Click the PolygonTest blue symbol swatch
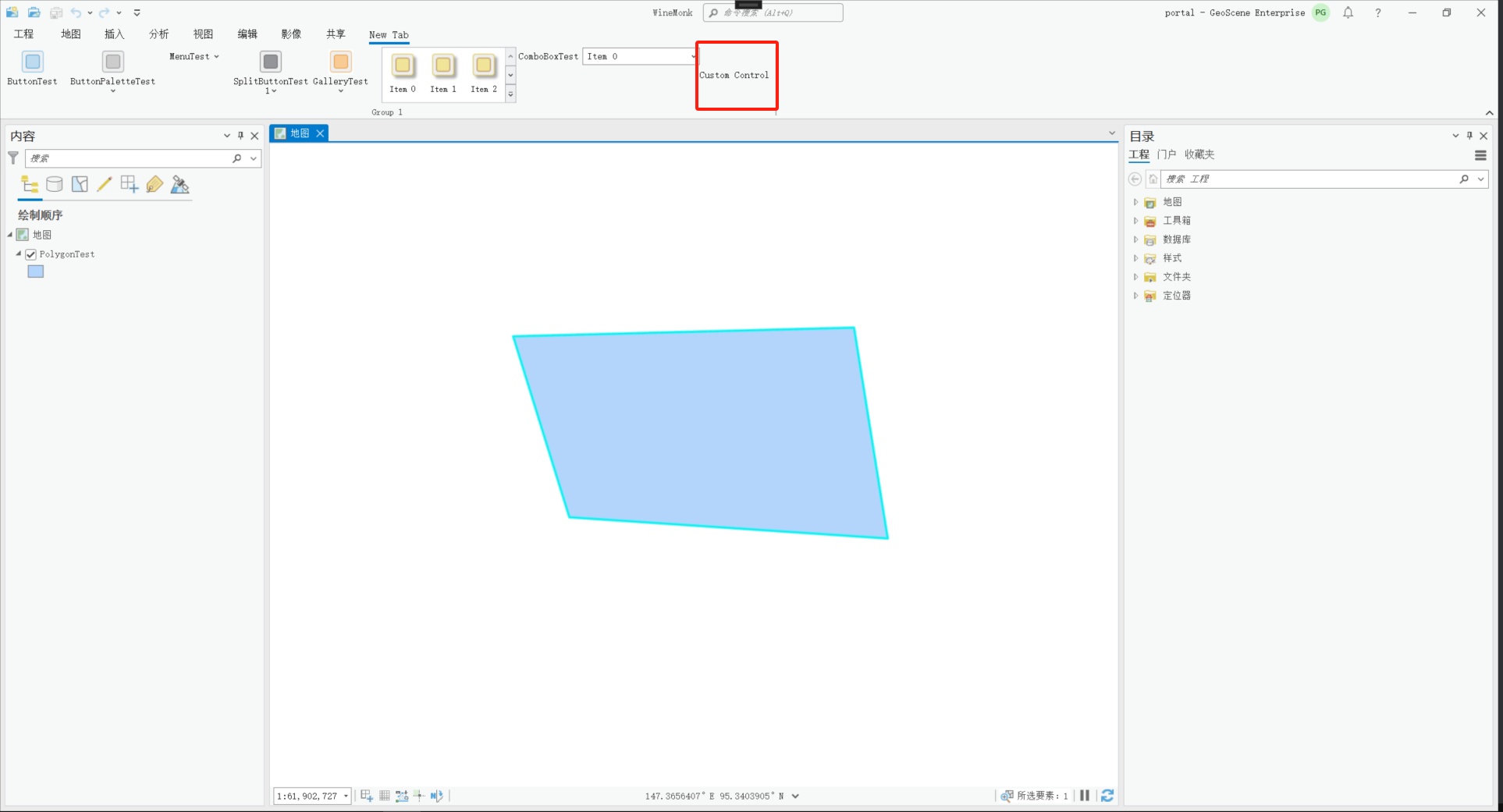 point(36,271)
